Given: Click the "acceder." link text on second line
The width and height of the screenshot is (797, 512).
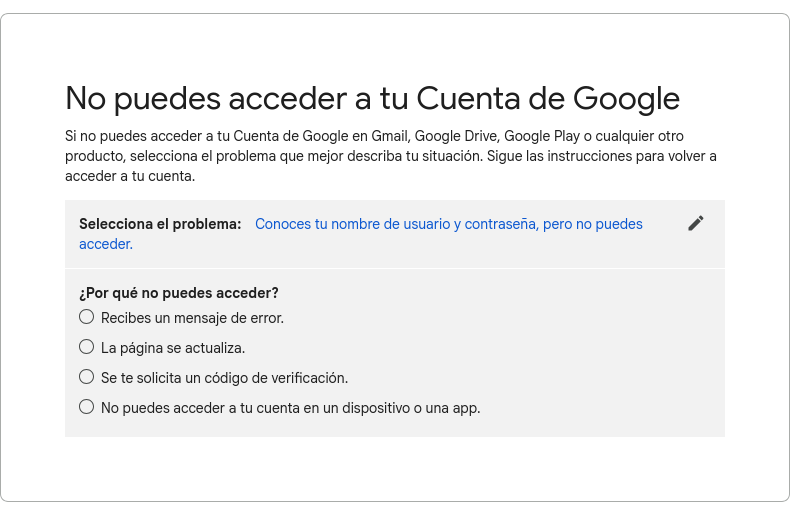Looking at the screenshot, I should tap(106, 244).
